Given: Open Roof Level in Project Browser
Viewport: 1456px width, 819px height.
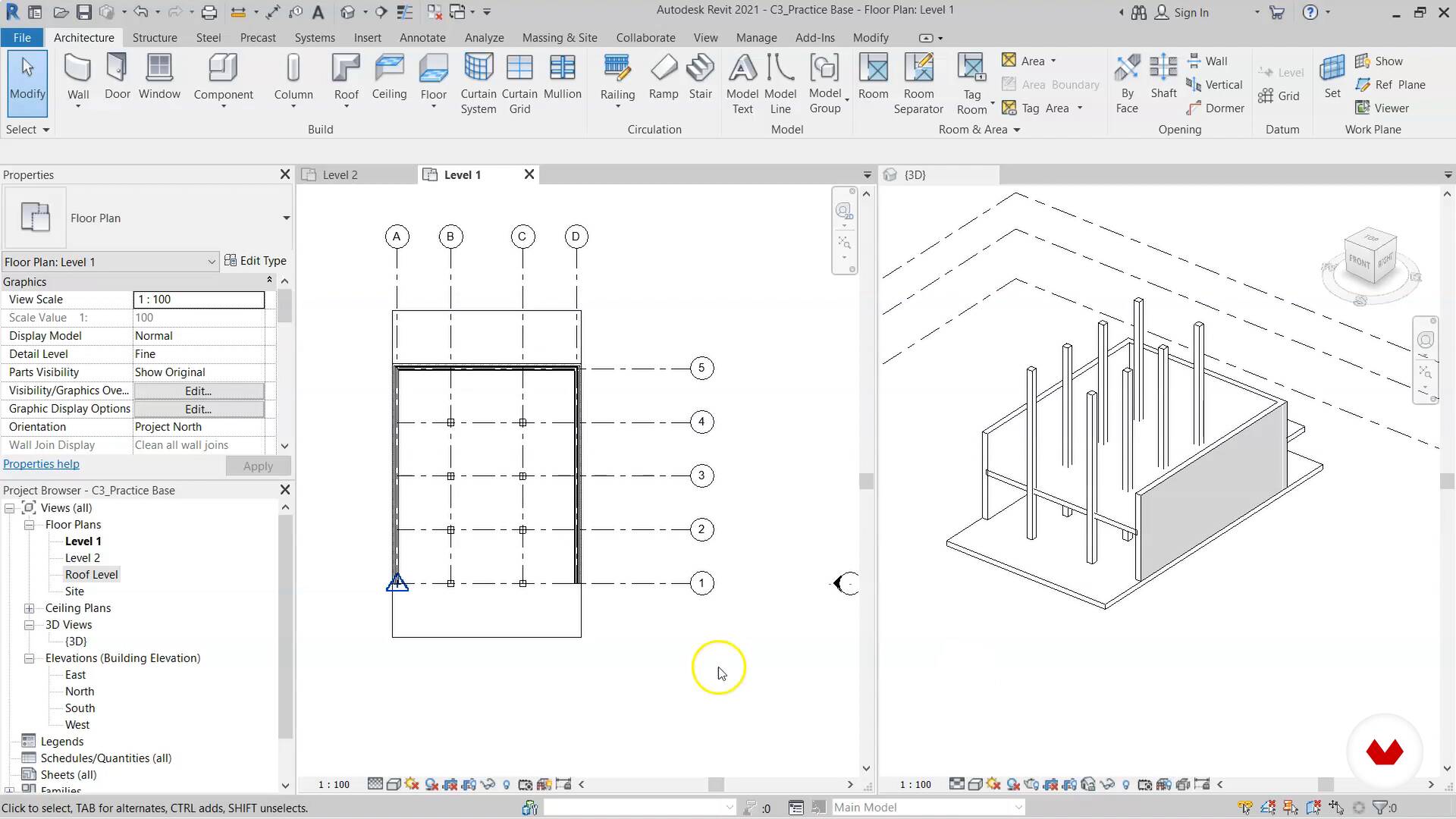Looking at the screenshot, I should (92, 574).
